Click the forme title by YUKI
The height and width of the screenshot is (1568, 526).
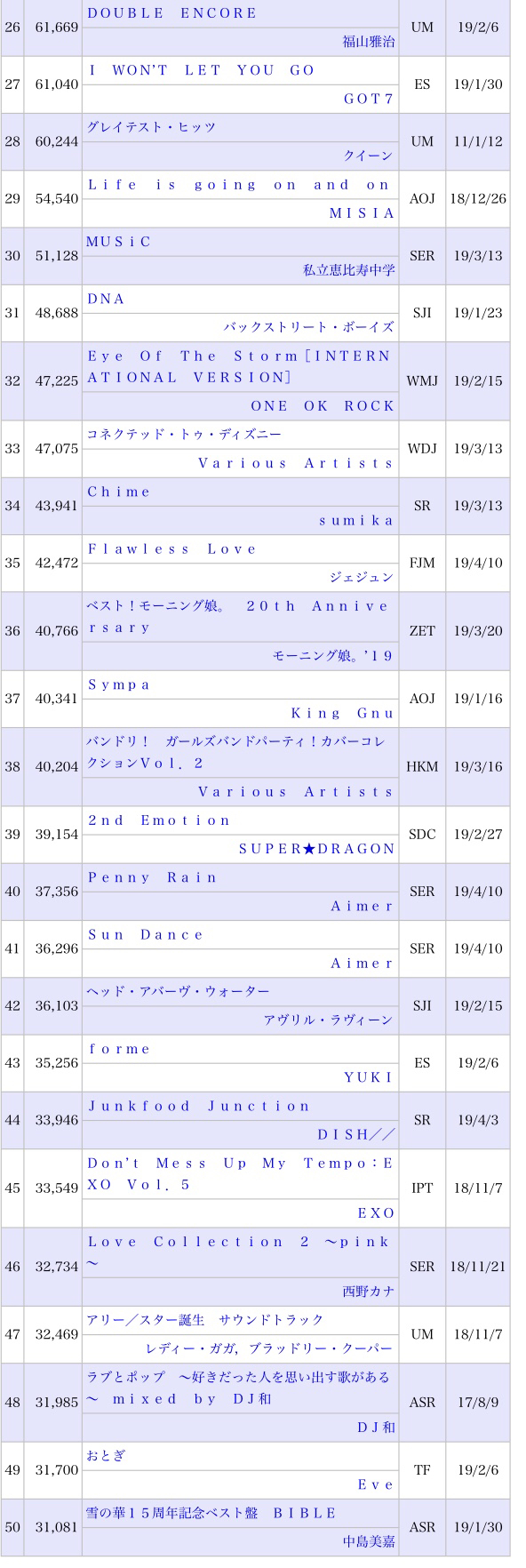(x=119, y=1049)
